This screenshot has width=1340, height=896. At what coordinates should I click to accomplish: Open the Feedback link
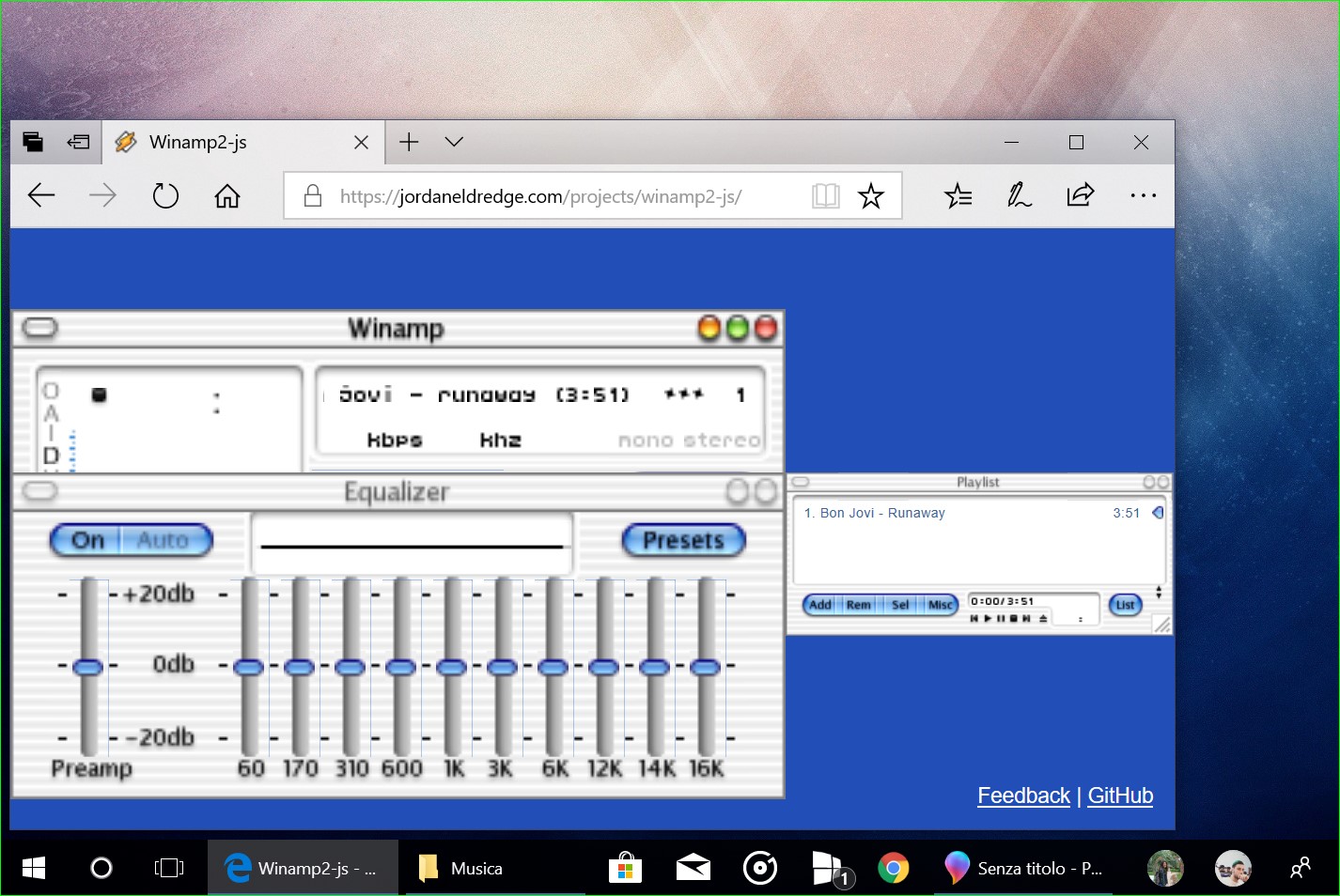pos(1023,796)
